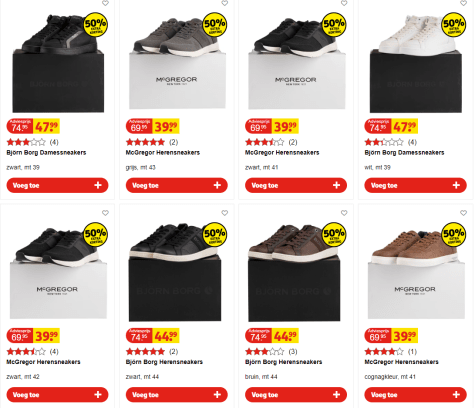
Task: Favorite the cognac McGregor sneakers with heart icon
Action: pyautogui.click(x=463, y=213)
